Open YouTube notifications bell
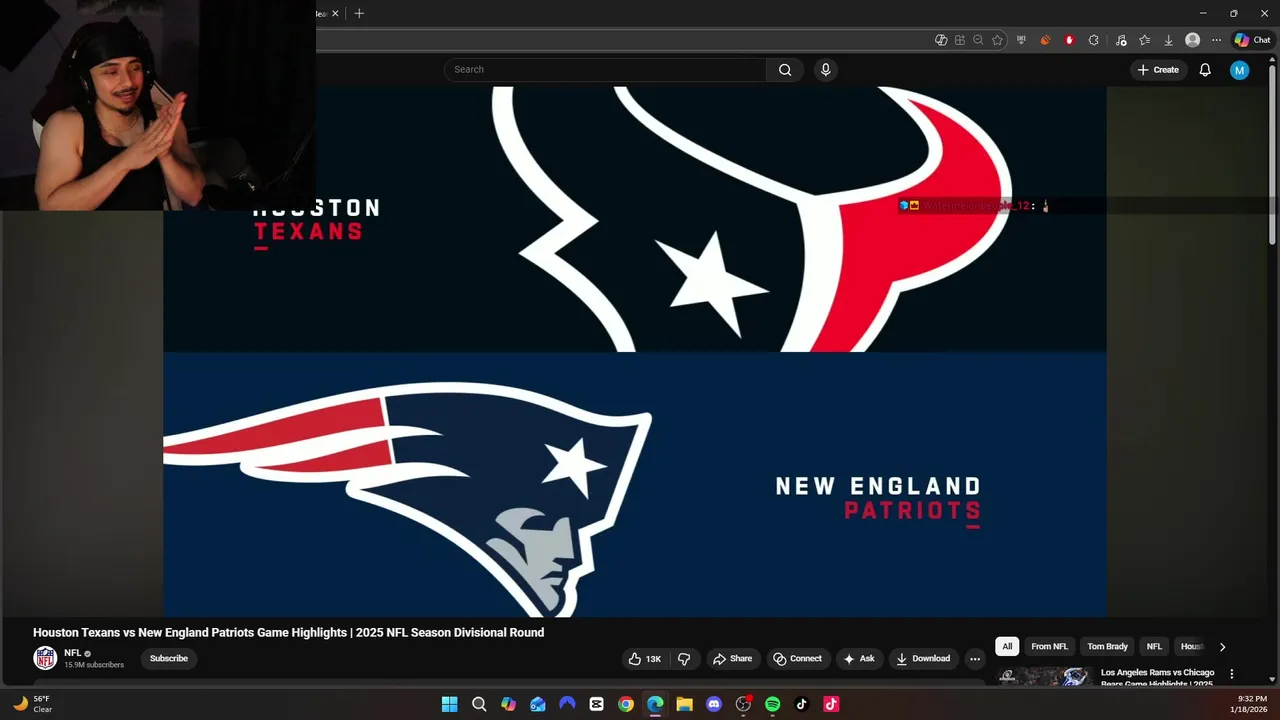The height and width of the screenshot is (720, 1280). [x=1205, y=70]
